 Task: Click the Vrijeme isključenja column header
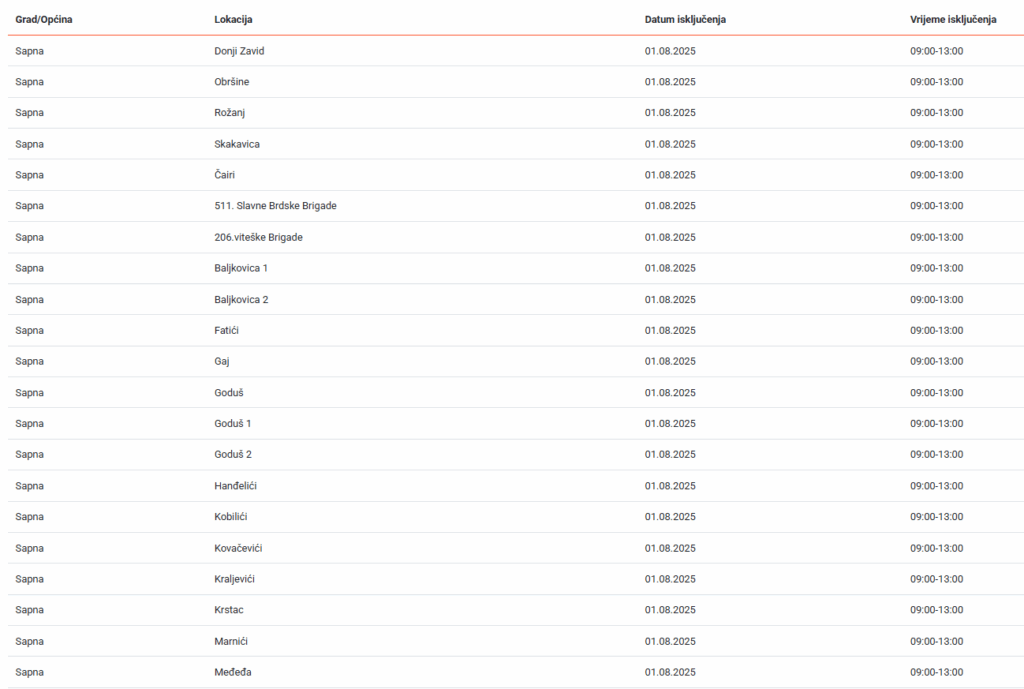pos(946,20)
